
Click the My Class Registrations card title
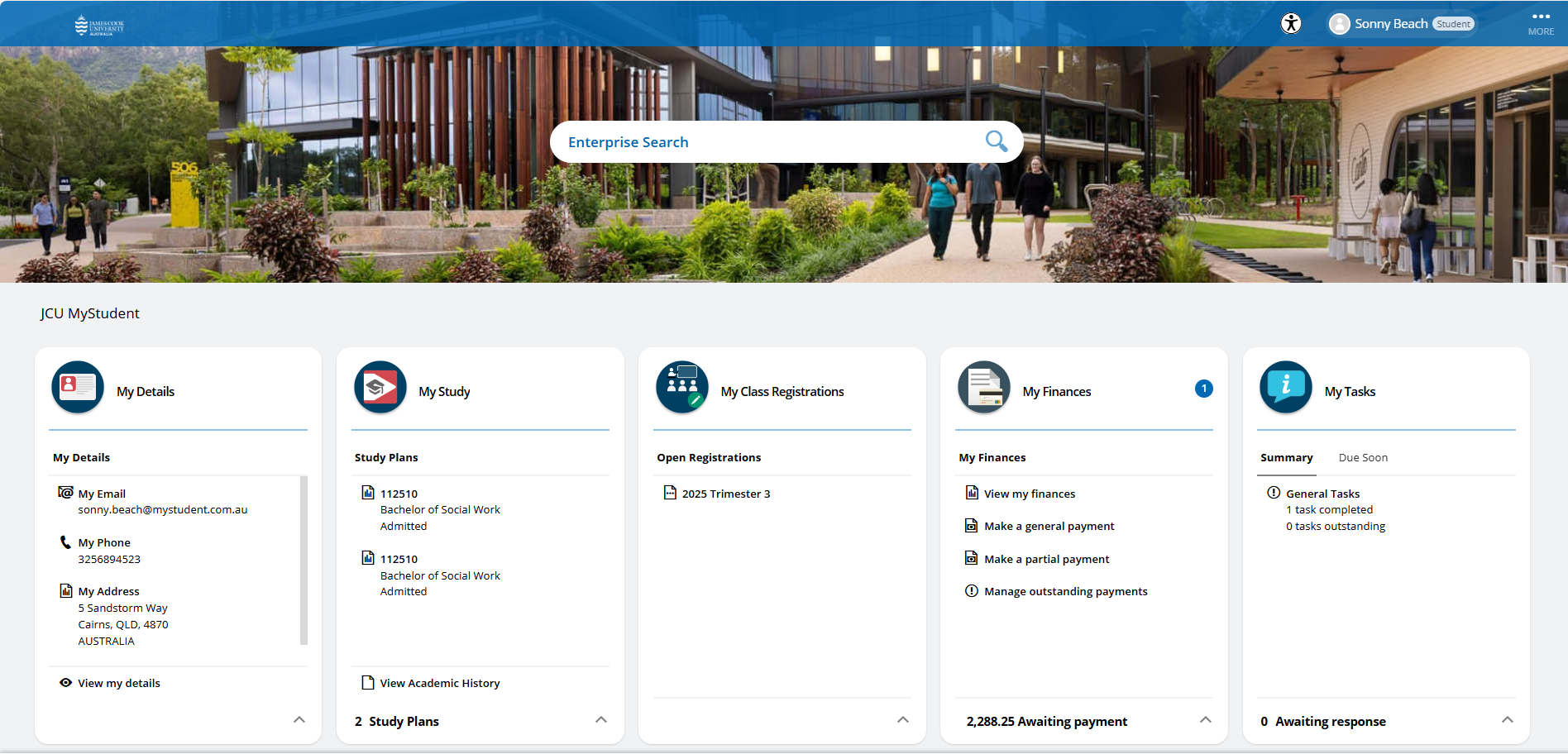pos(782,392)
